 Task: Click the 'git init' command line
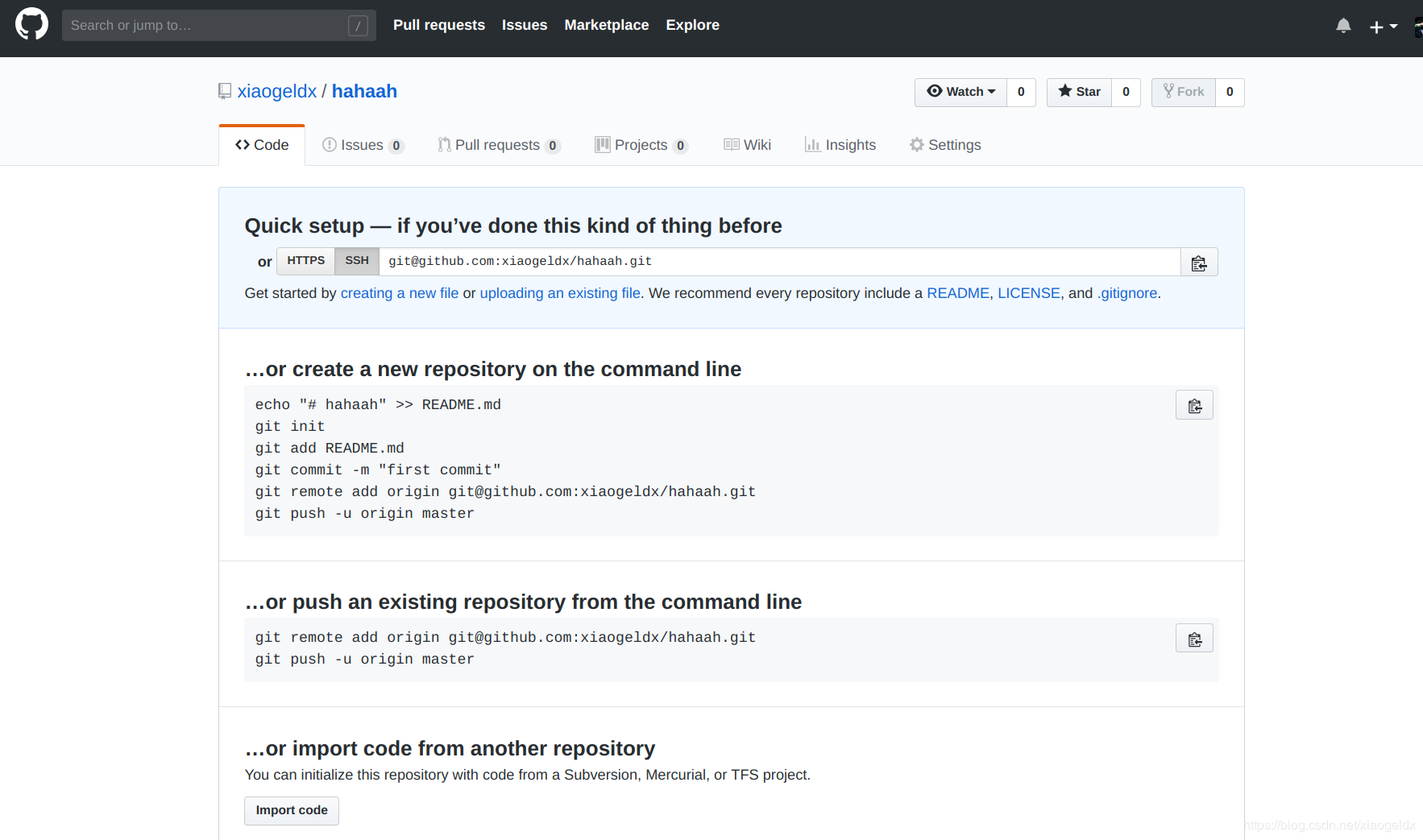tap(290, 427)
